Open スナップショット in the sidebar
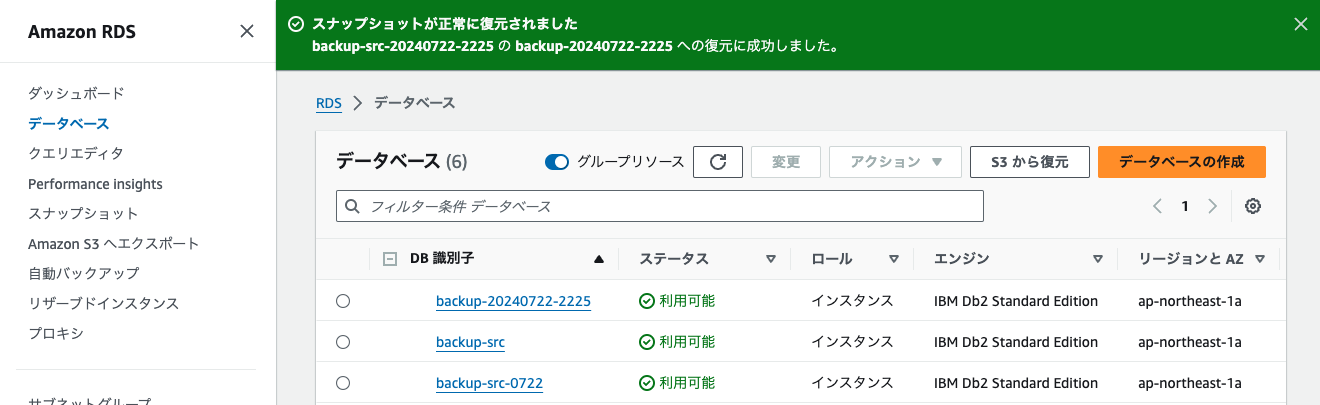The width and height of the screenshot is (1320, 405). click(x=83, y=213)
